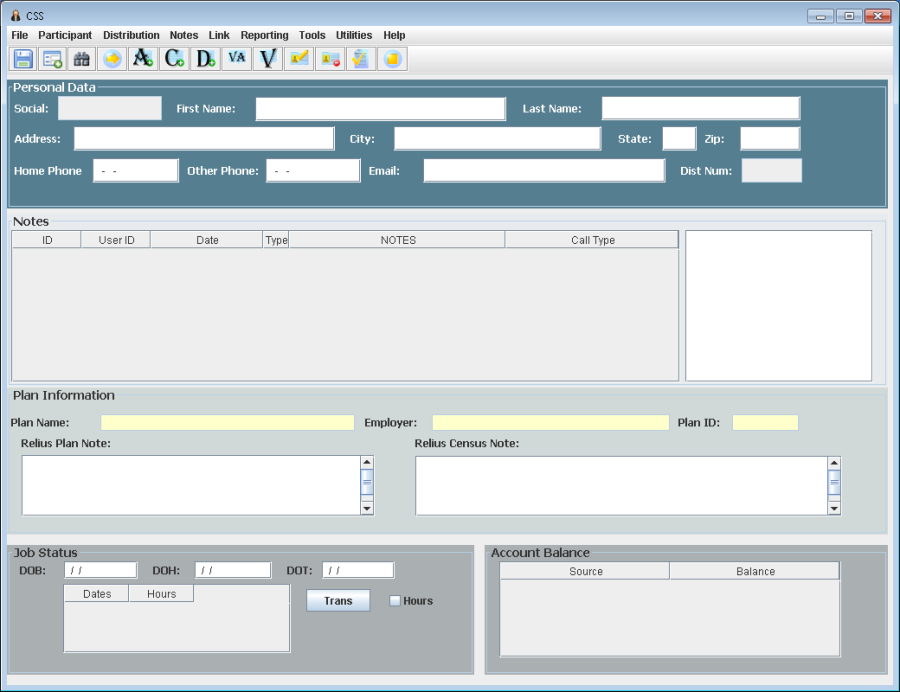
Task: Click the yellow arrow toolbar icon
Action: point(113,59)
